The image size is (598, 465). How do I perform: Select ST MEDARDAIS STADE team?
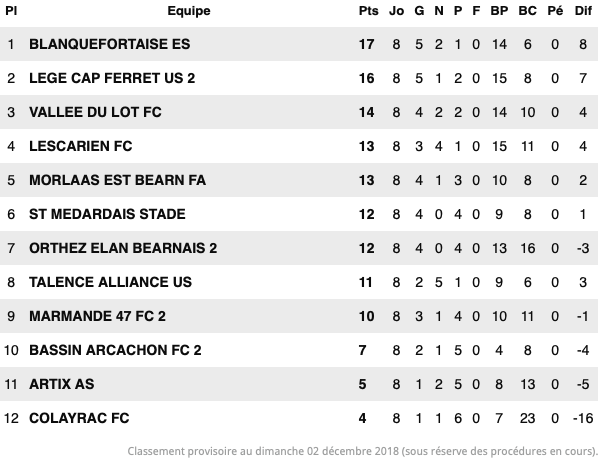107,214
